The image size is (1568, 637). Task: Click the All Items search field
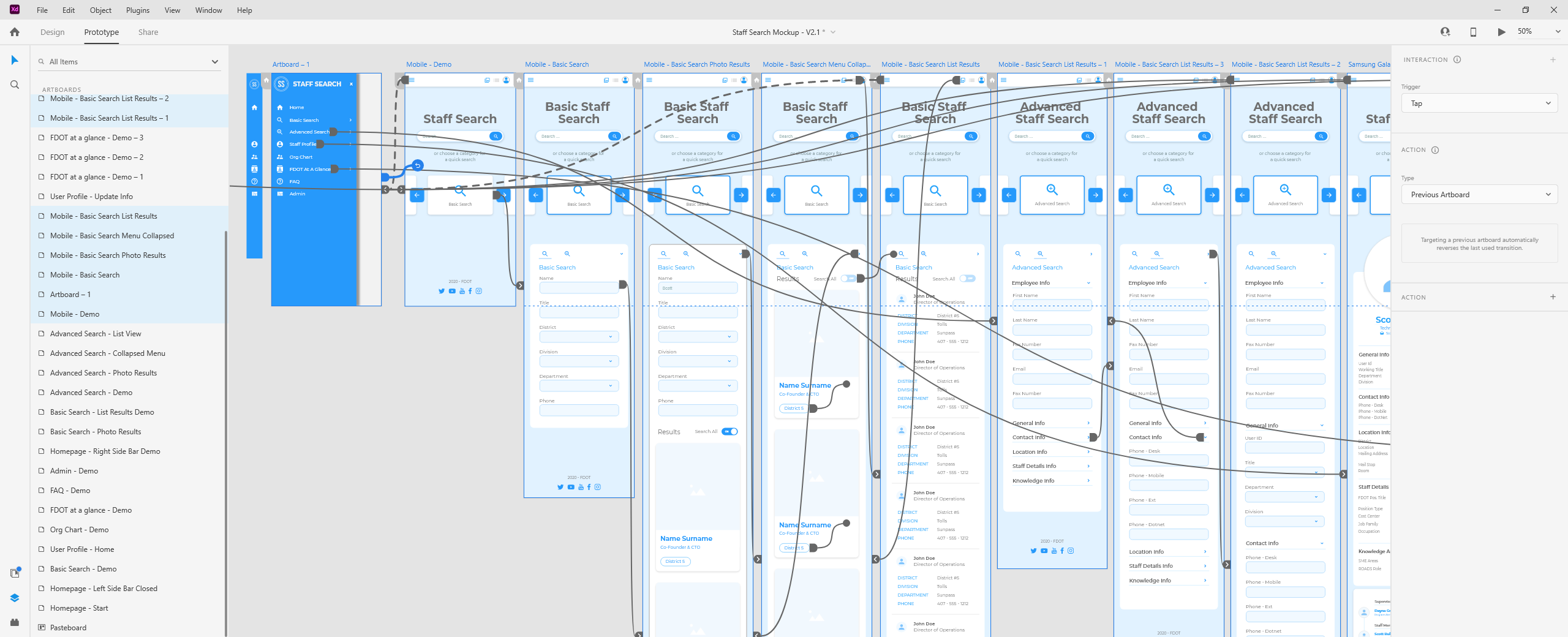[123, 62]
